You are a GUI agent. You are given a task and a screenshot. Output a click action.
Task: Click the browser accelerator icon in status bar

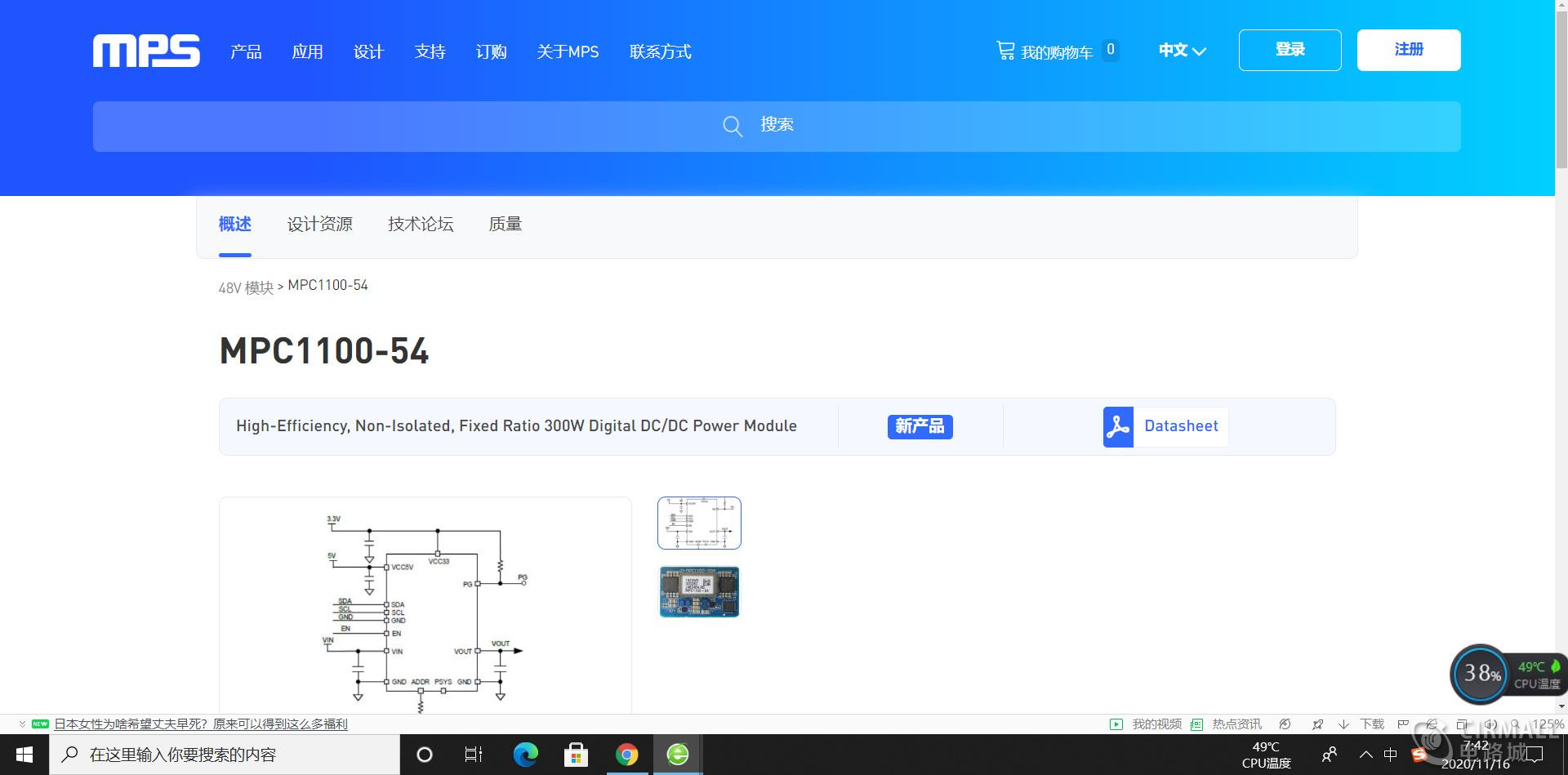[x=1285, y=724]
